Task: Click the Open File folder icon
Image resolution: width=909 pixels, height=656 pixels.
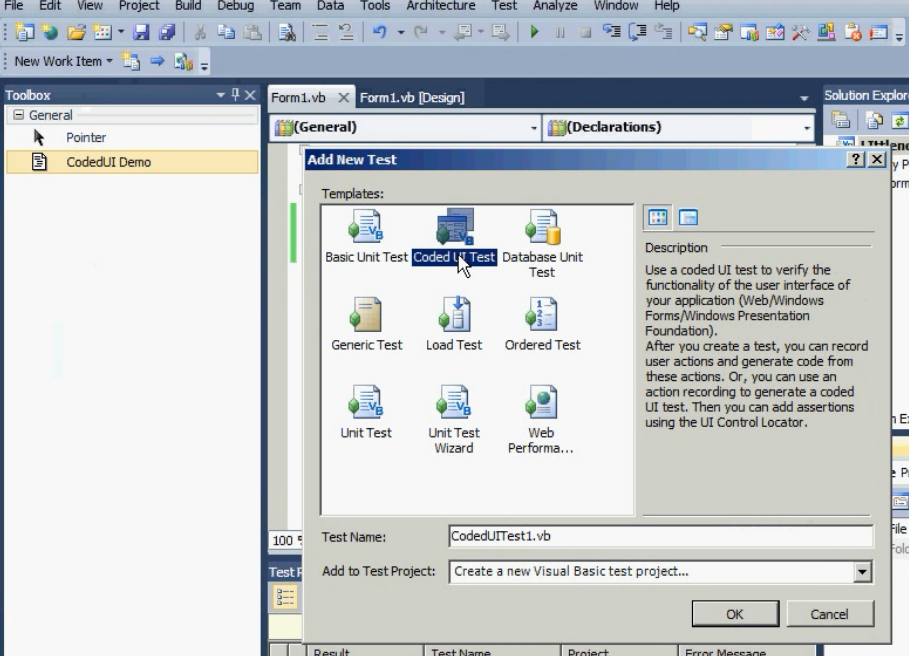Action: tap(76, 32)
